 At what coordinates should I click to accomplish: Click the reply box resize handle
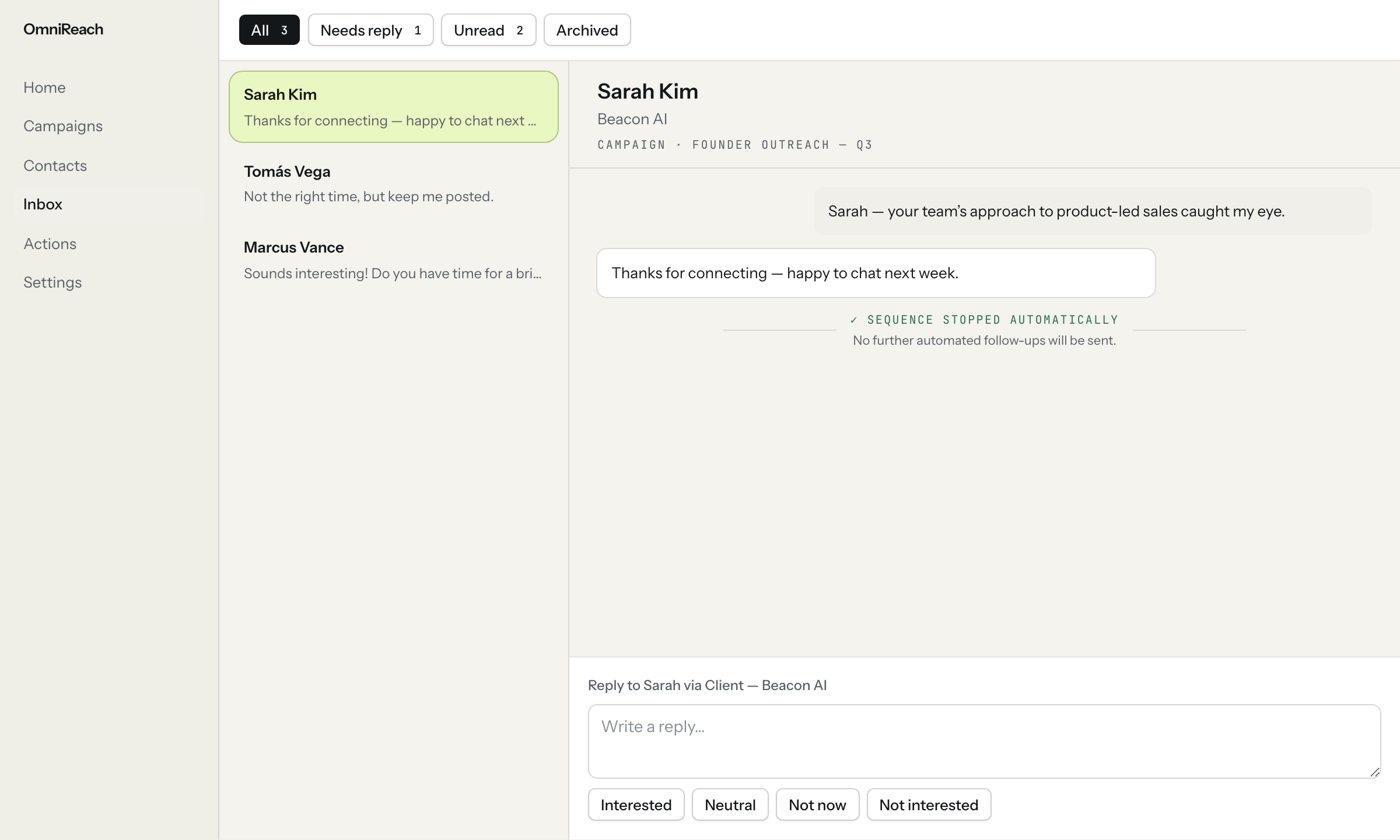pyautogui.click(x=1375, y=772)
